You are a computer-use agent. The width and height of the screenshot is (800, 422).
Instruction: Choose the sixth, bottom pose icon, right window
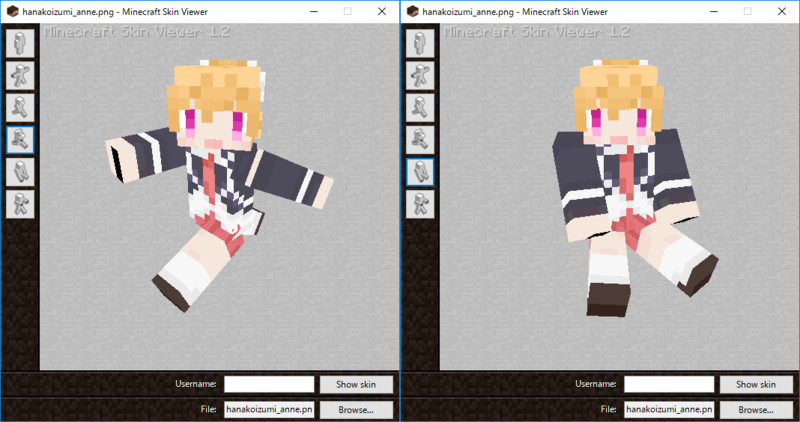420,204
